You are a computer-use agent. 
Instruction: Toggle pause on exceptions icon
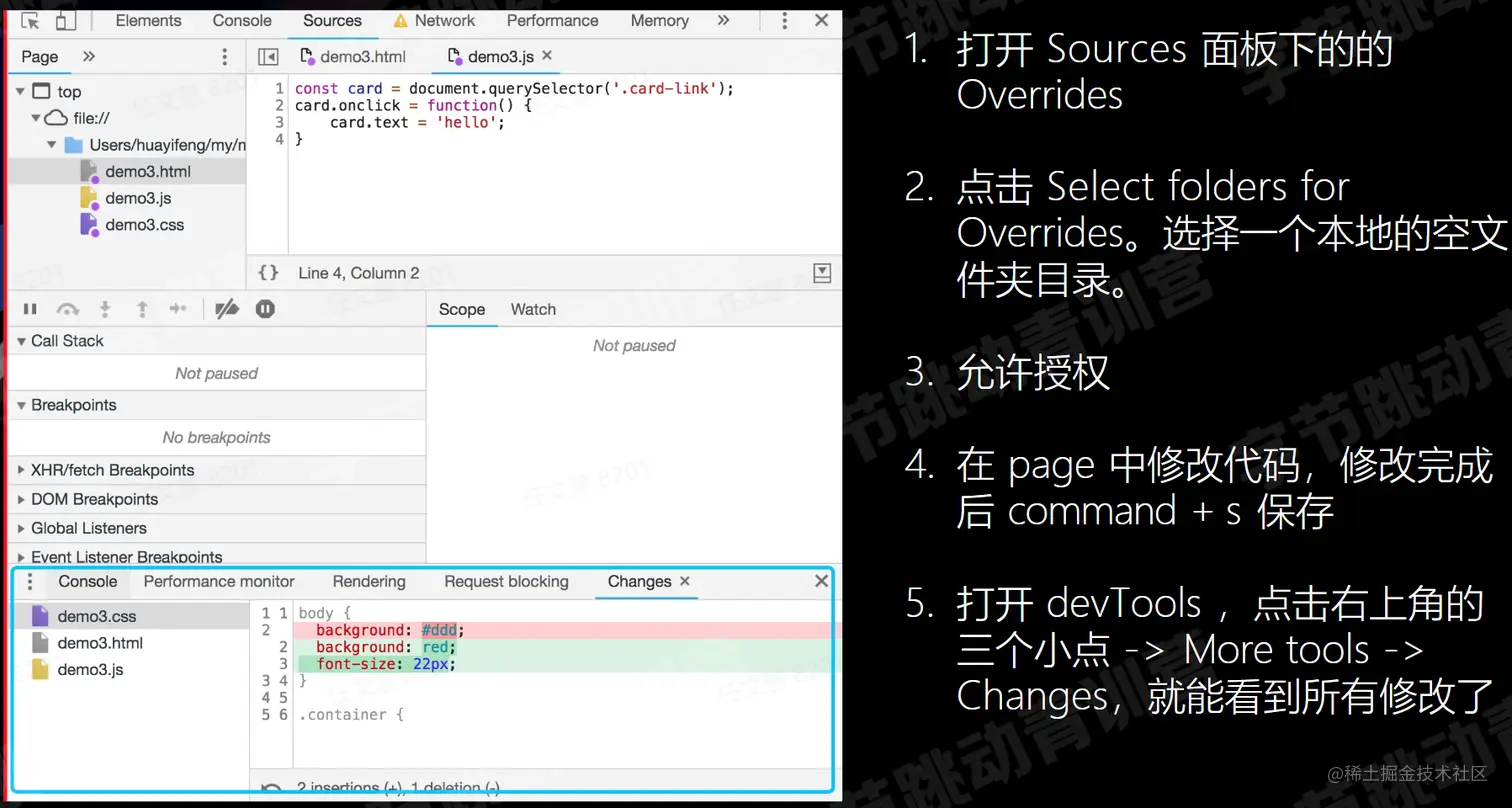265,310
